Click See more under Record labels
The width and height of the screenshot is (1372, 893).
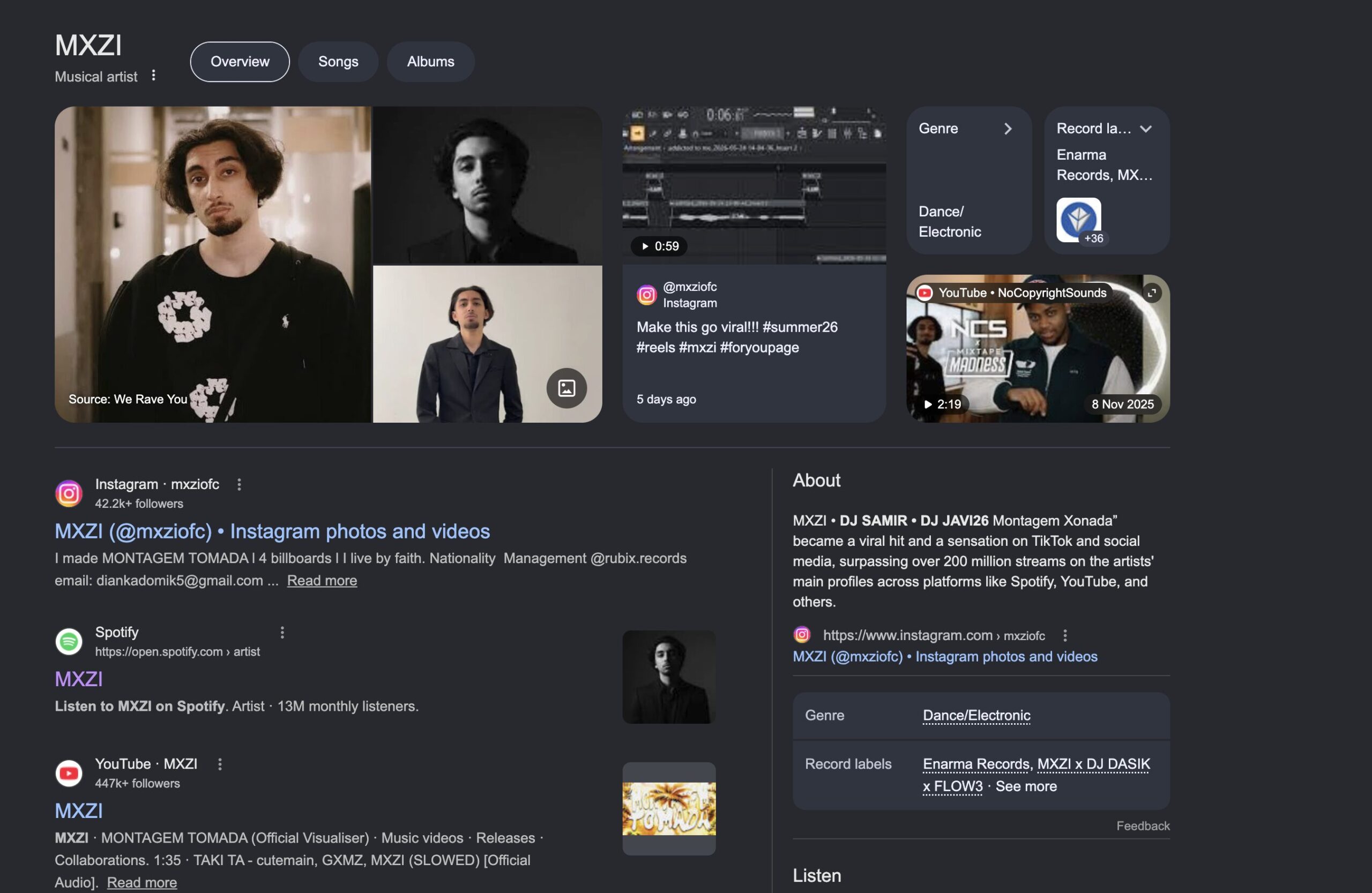[x=1026, y=786]
